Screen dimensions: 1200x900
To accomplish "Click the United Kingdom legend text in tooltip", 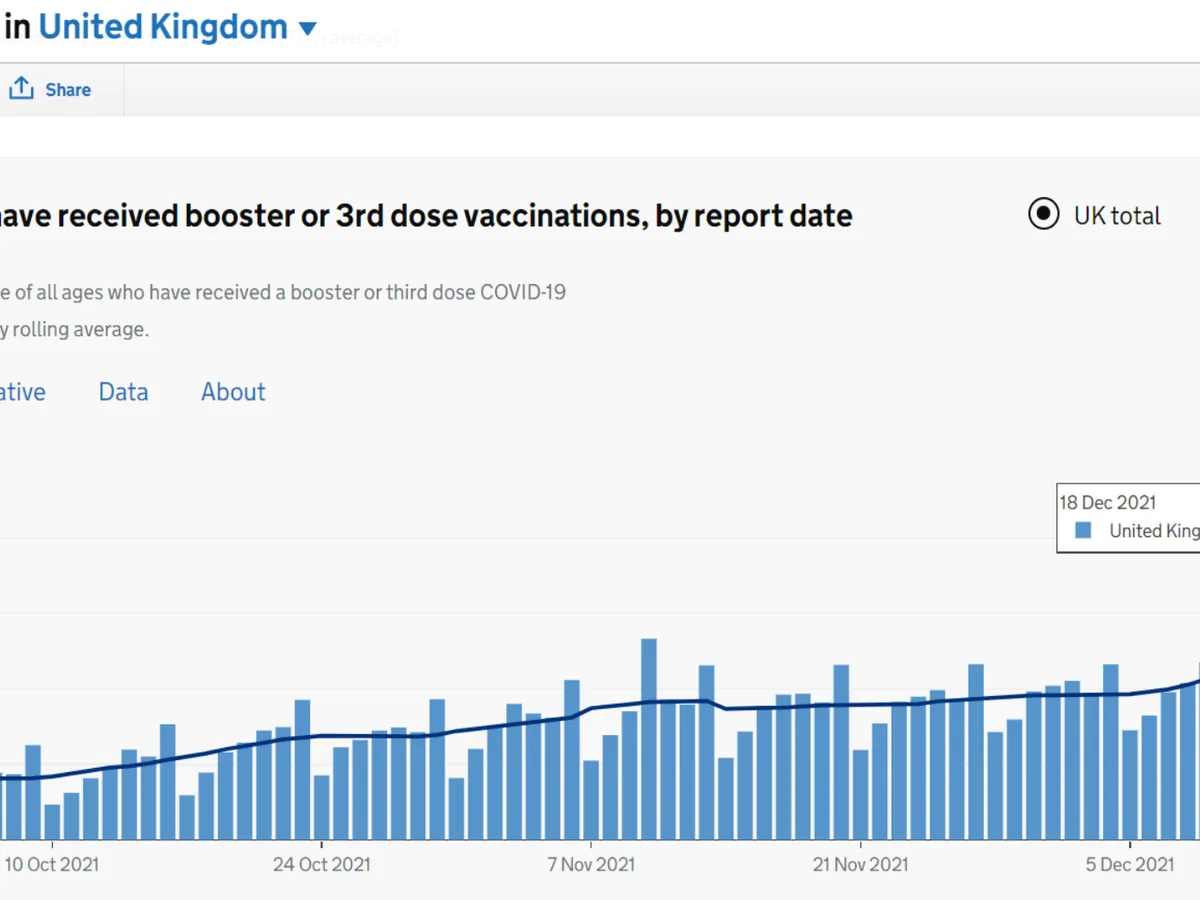I will [1154, 531].
